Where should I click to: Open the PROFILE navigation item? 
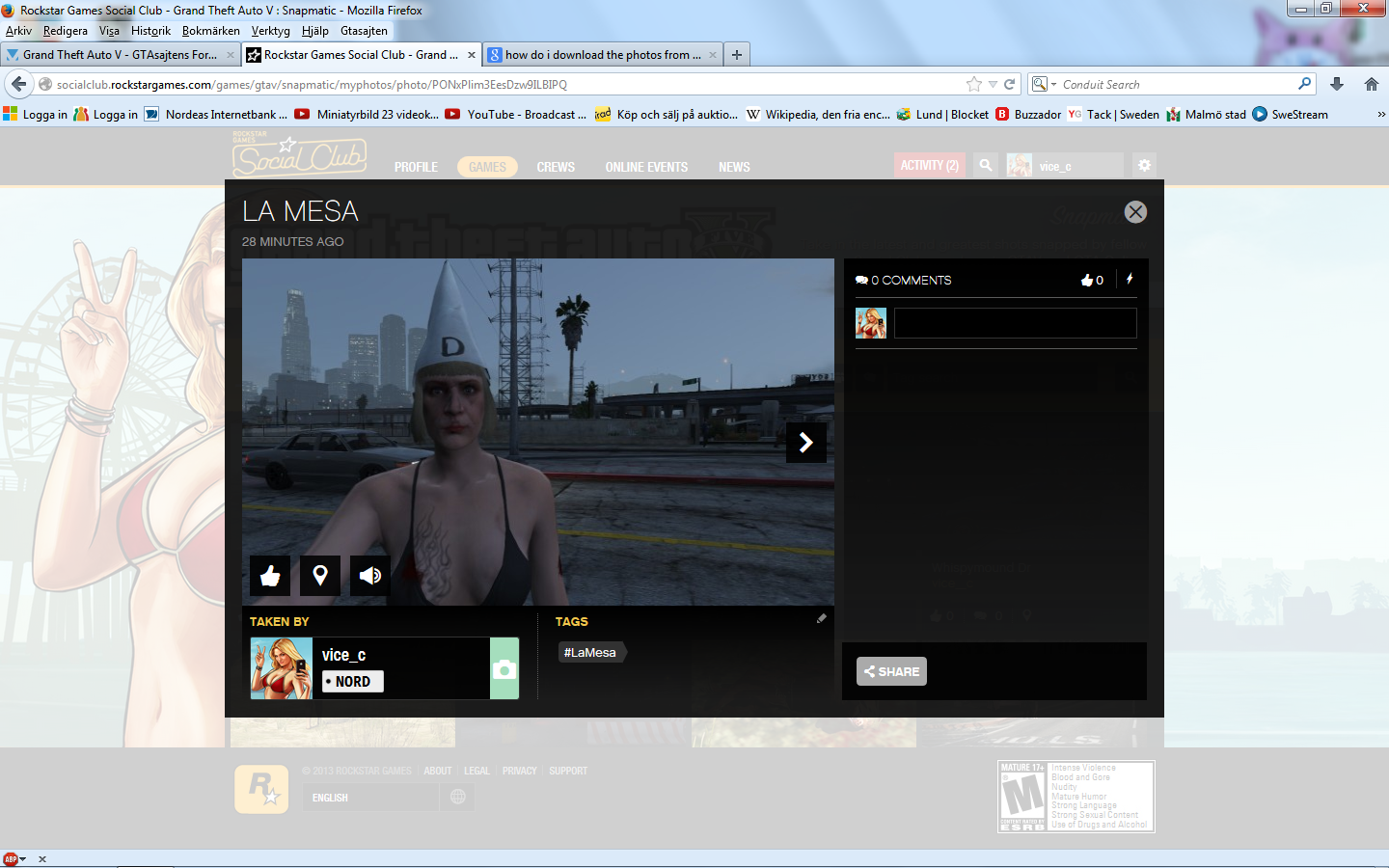[416, 167]
